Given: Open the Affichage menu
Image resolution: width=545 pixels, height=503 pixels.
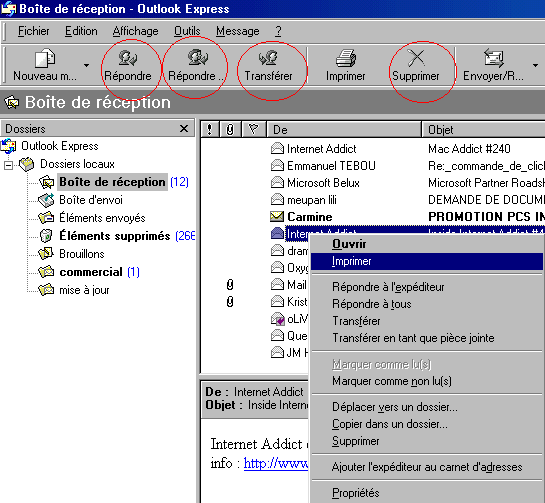Looking at the screenshot, I should 135,31.
